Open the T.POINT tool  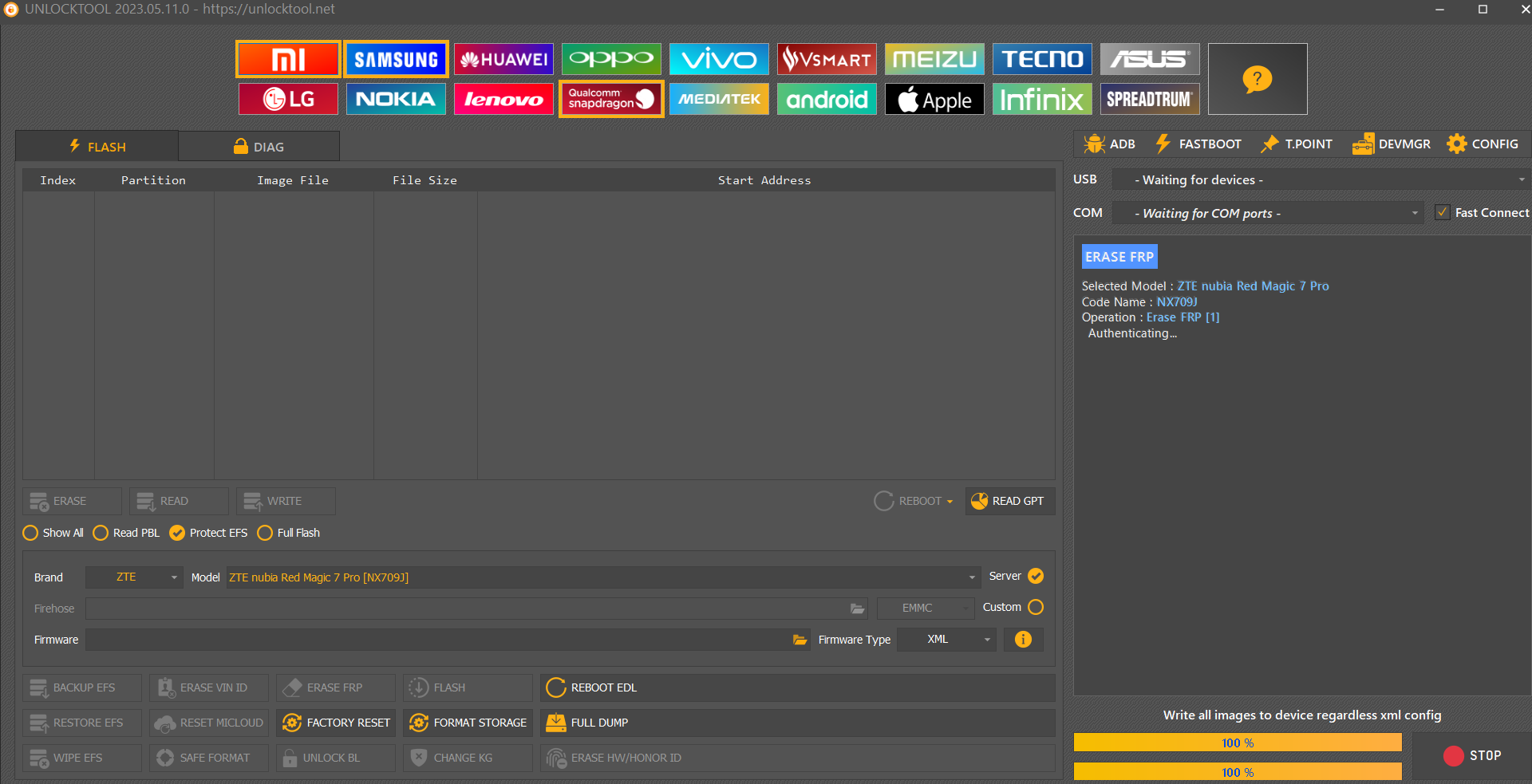[1297, 144]
